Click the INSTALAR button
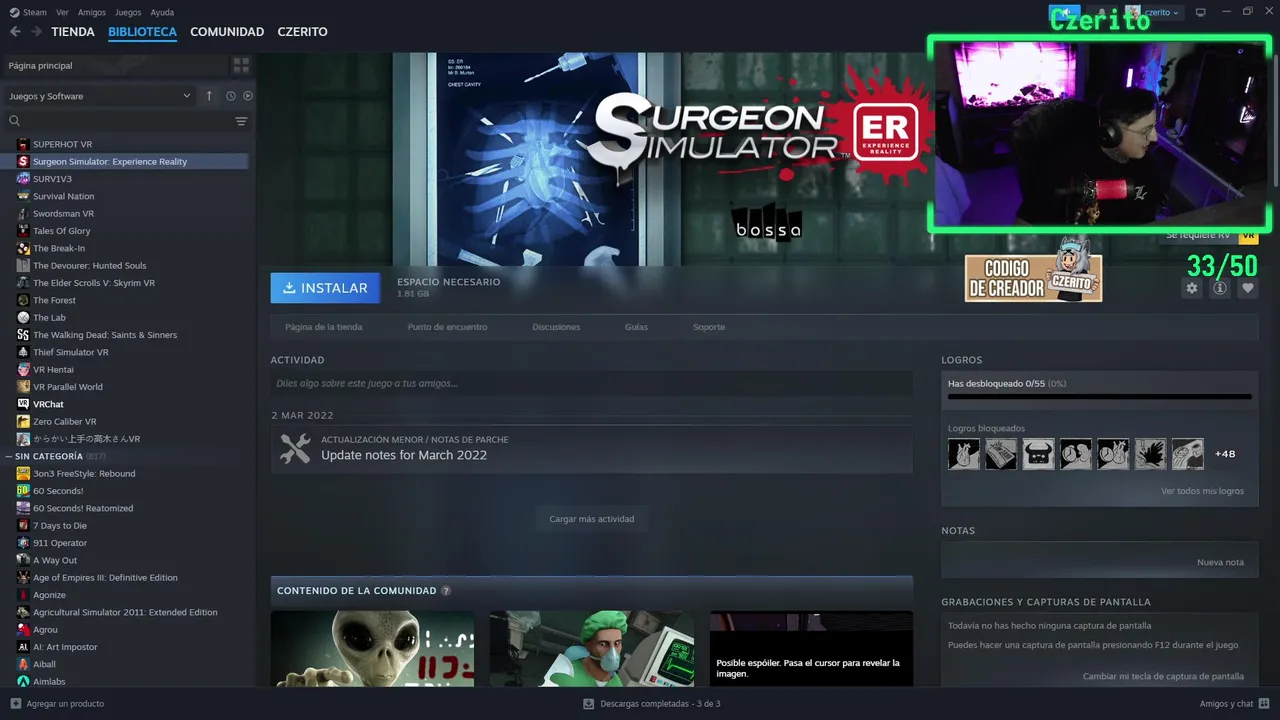Image resolution: width=1280 pixels, height=720 pixels. pyautogui.click(x=325, y=288)
